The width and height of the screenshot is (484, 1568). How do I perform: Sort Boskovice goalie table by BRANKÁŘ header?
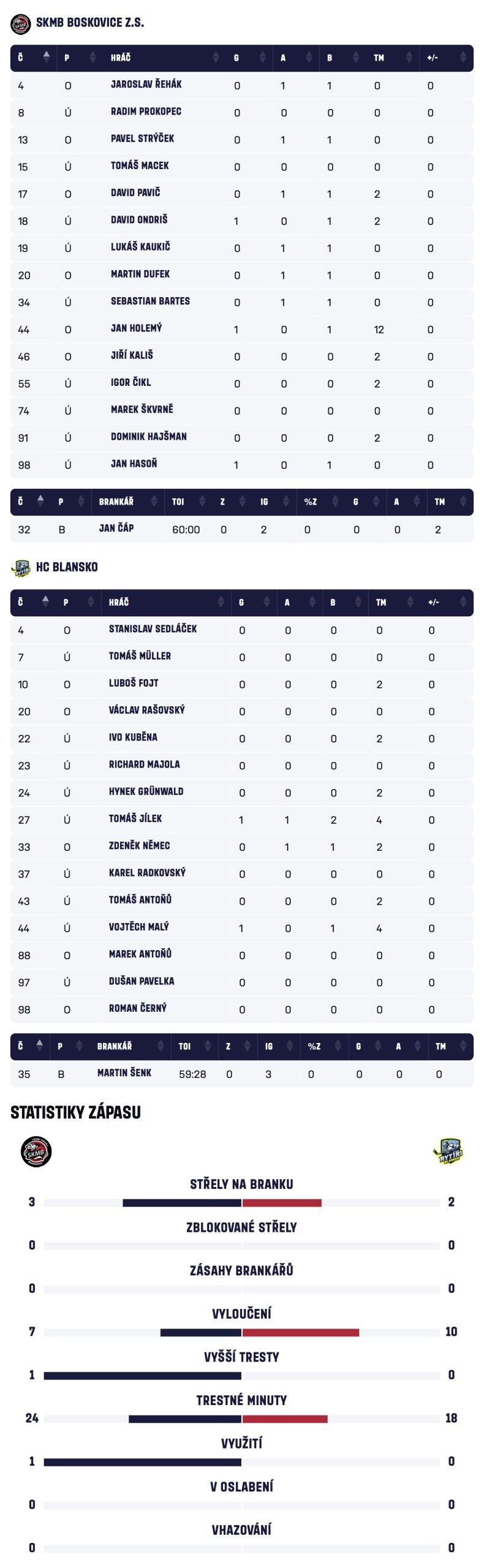click(x=116, y=502)
